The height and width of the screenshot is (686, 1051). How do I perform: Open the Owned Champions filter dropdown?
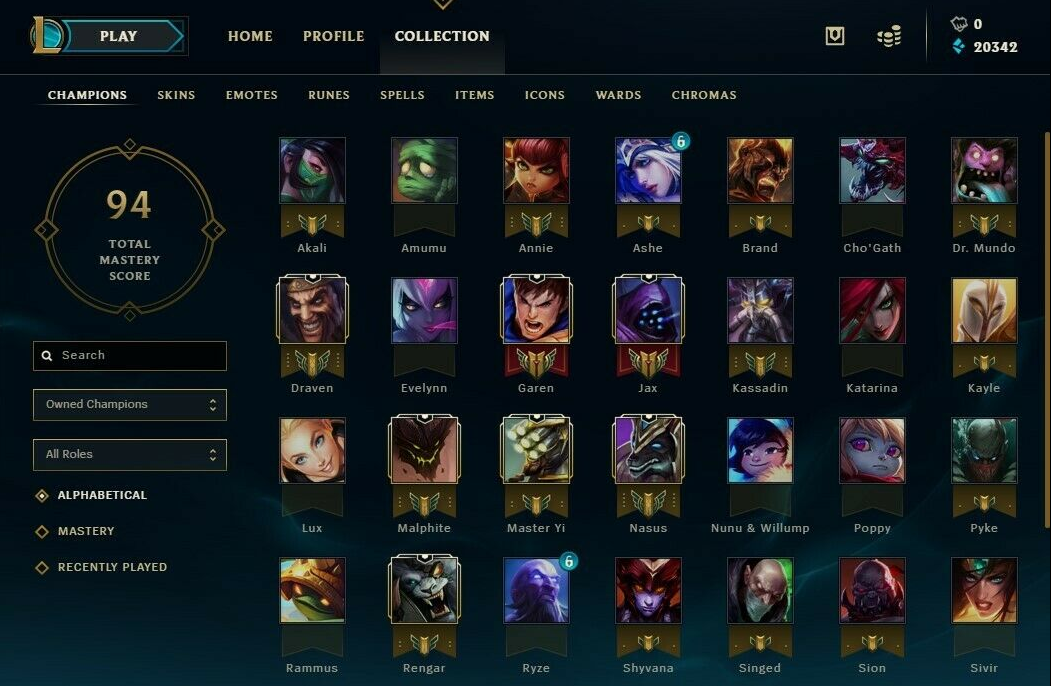click(x=130, y=404)
